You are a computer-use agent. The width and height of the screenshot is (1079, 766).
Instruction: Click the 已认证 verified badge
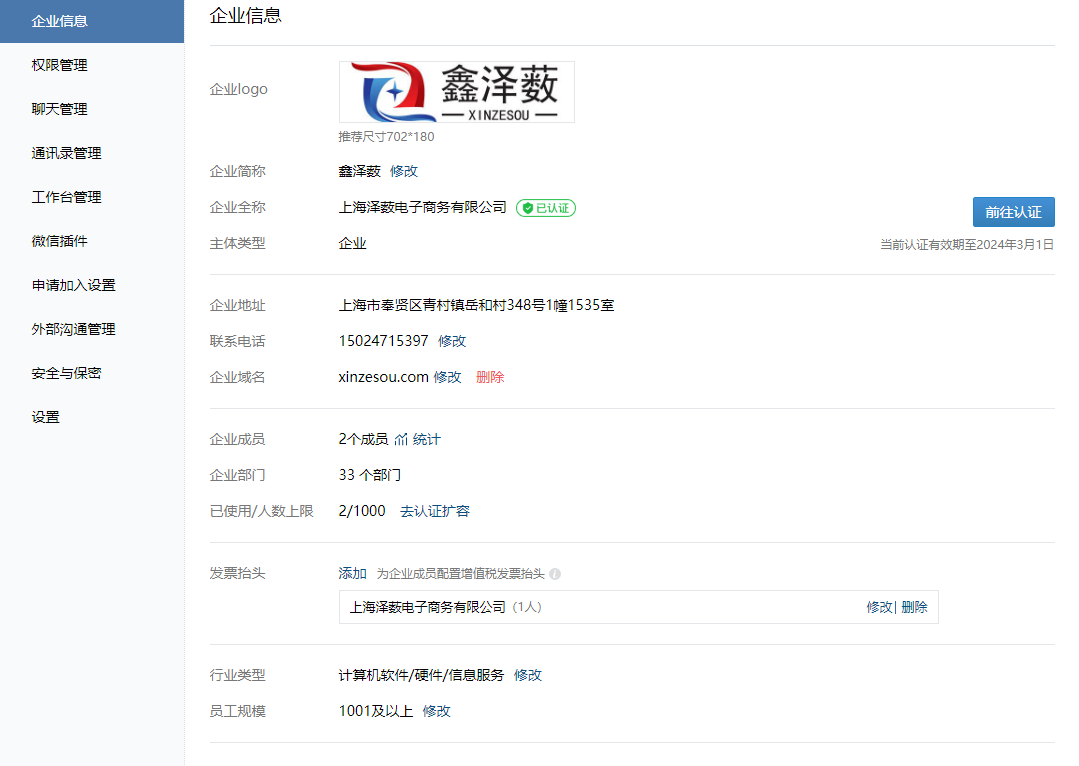pos(546,208)
